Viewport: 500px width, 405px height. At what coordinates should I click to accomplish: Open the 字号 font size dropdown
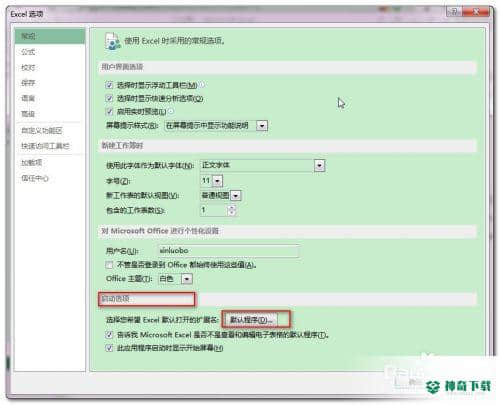[x=217, y=181]
